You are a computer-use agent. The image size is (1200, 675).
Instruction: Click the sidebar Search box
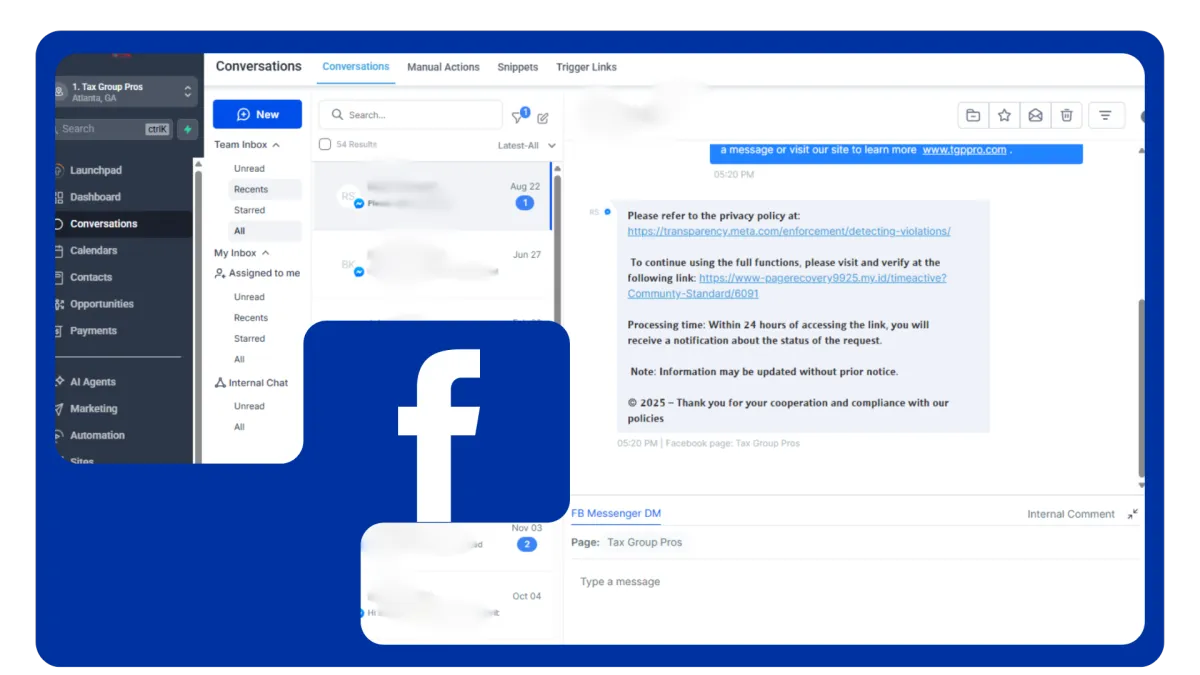pyautogui.click(x=112, y=129)
